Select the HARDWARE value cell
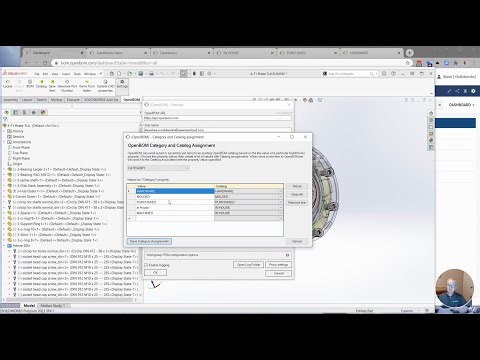Screen dimensions: 480x360 pos(175,191)
